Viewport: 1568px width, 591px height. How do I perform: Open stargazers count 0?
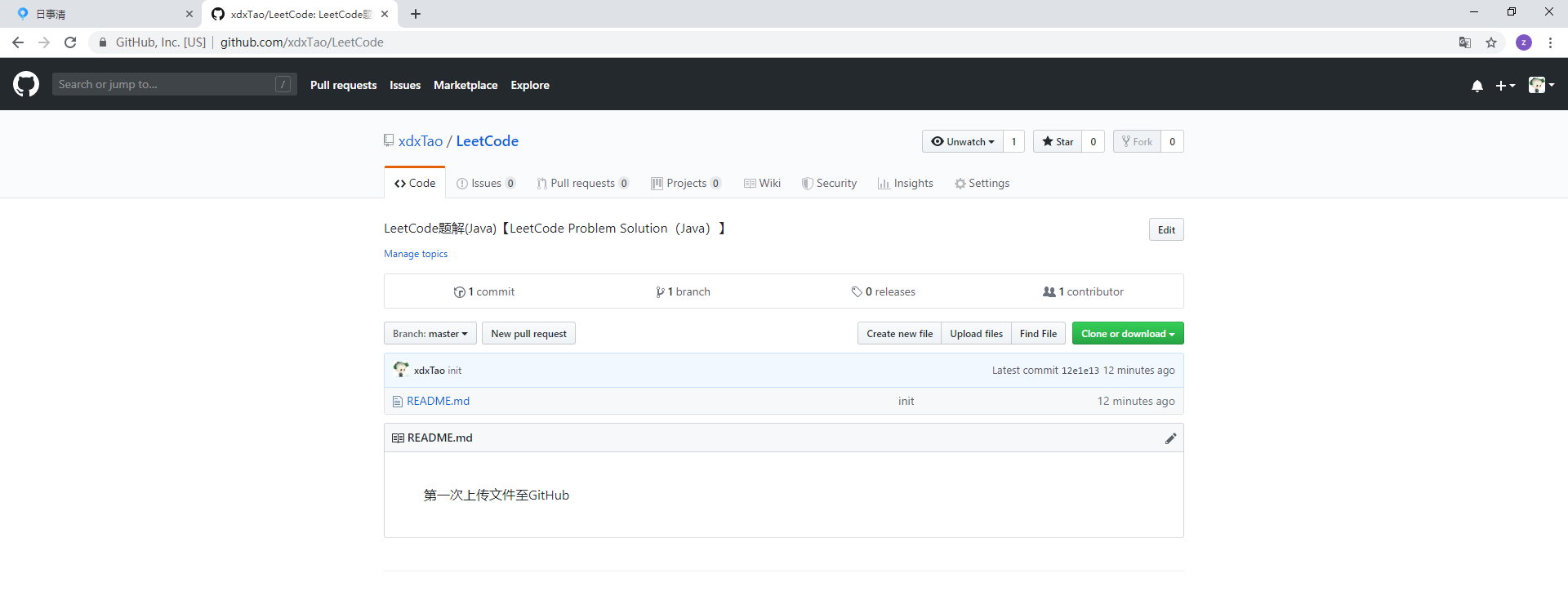1094,141
